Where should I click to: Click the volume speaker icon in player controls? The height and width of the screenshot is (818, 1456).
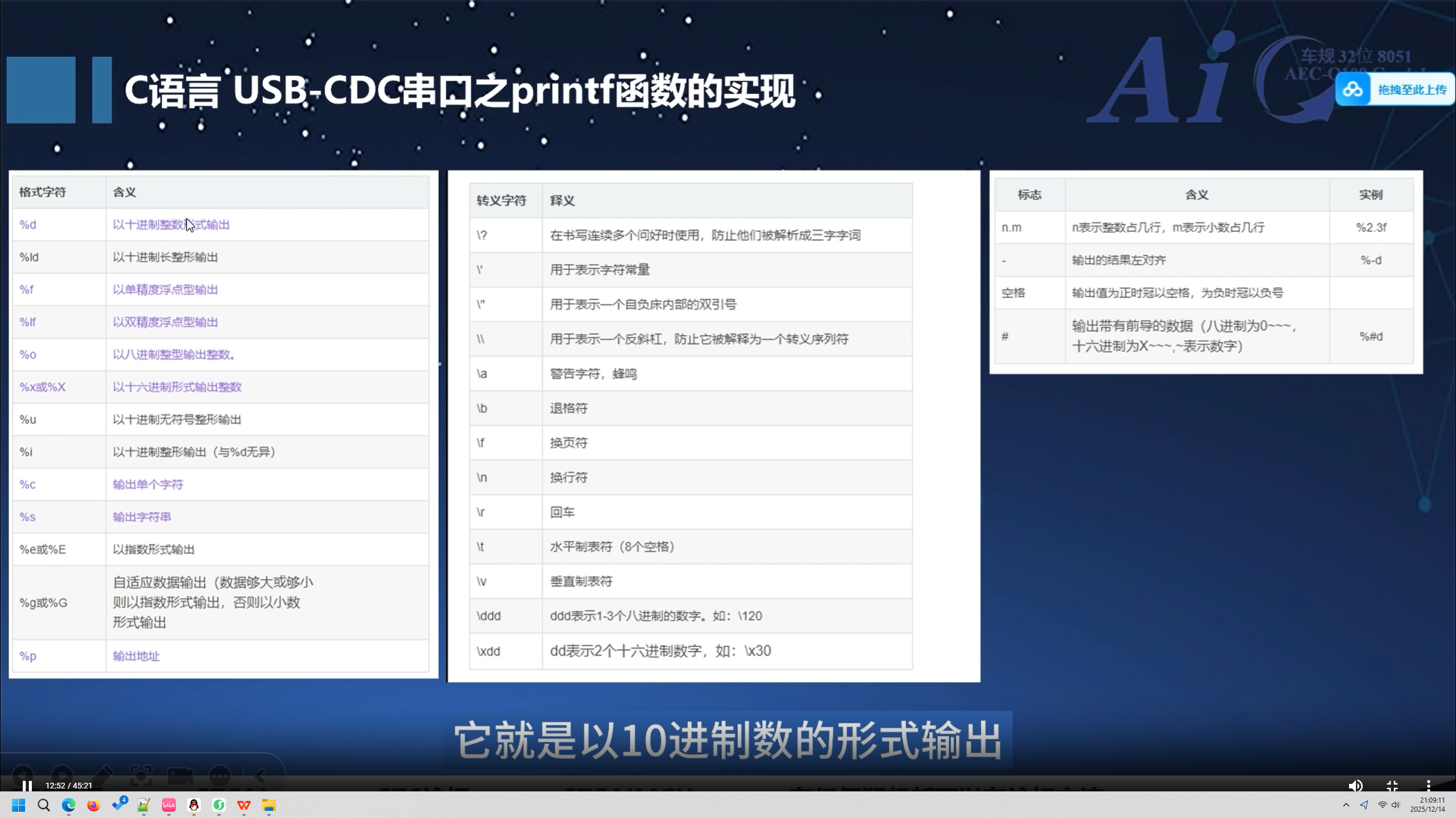click(x=1355, y=786)
